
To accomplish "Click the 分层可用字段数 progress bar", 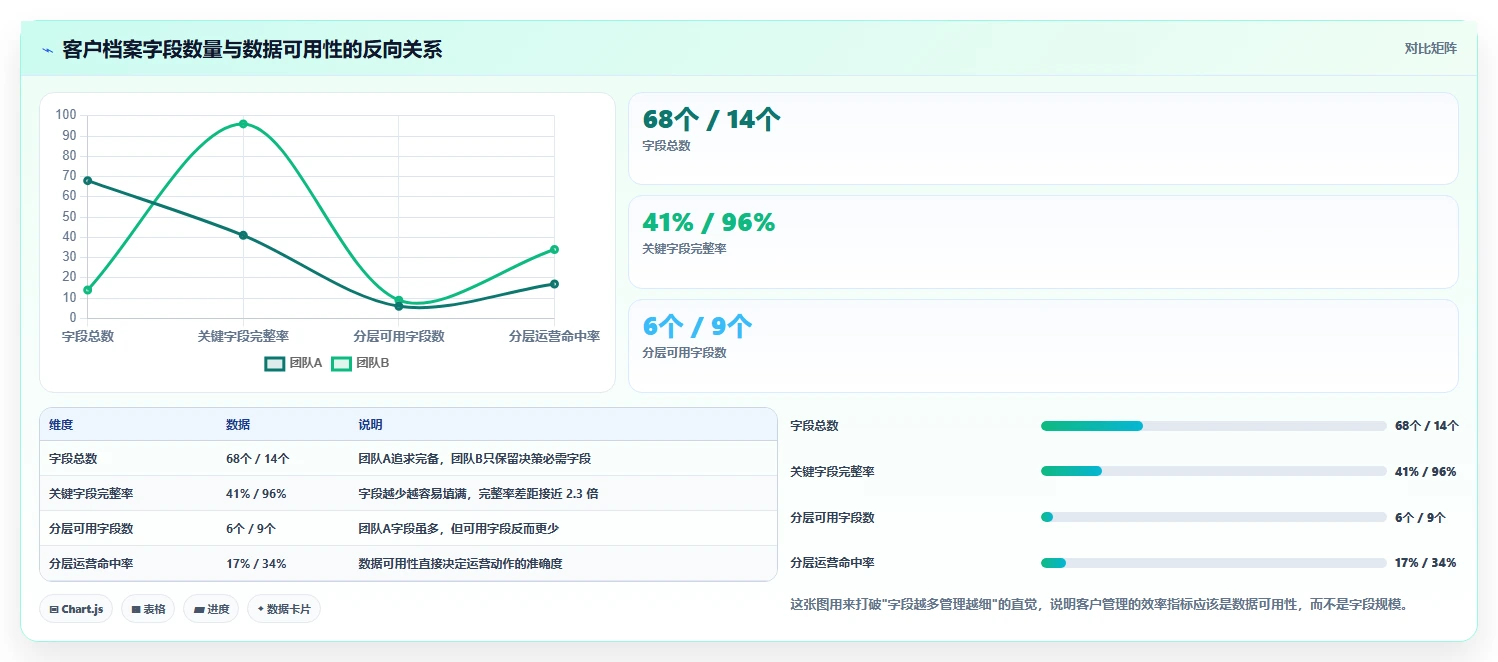I will coord(1214,517).
